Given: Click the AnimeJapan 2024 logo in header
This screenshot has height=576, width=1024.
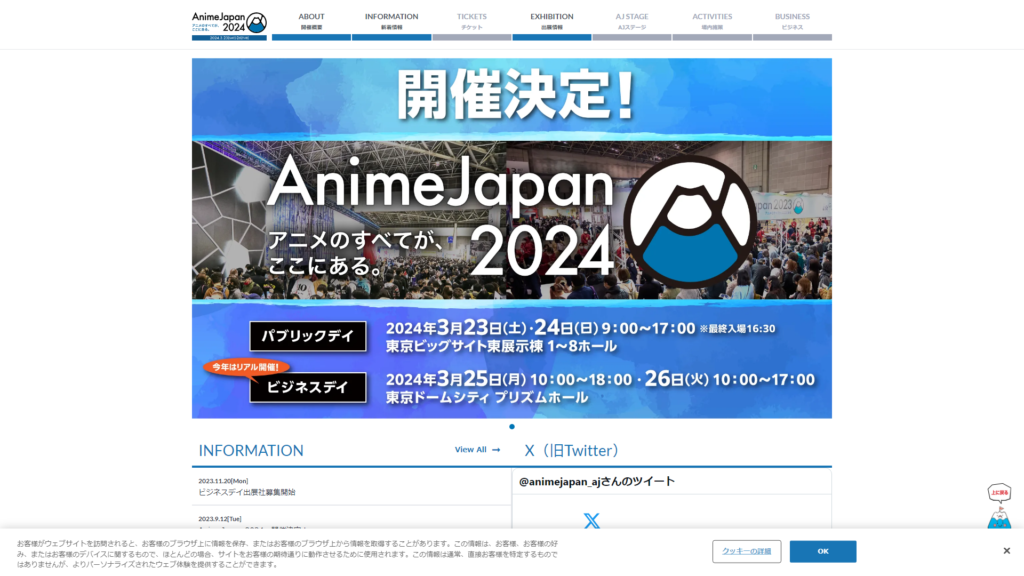Looking at the screenshot, I should click(x=229, y=25).
